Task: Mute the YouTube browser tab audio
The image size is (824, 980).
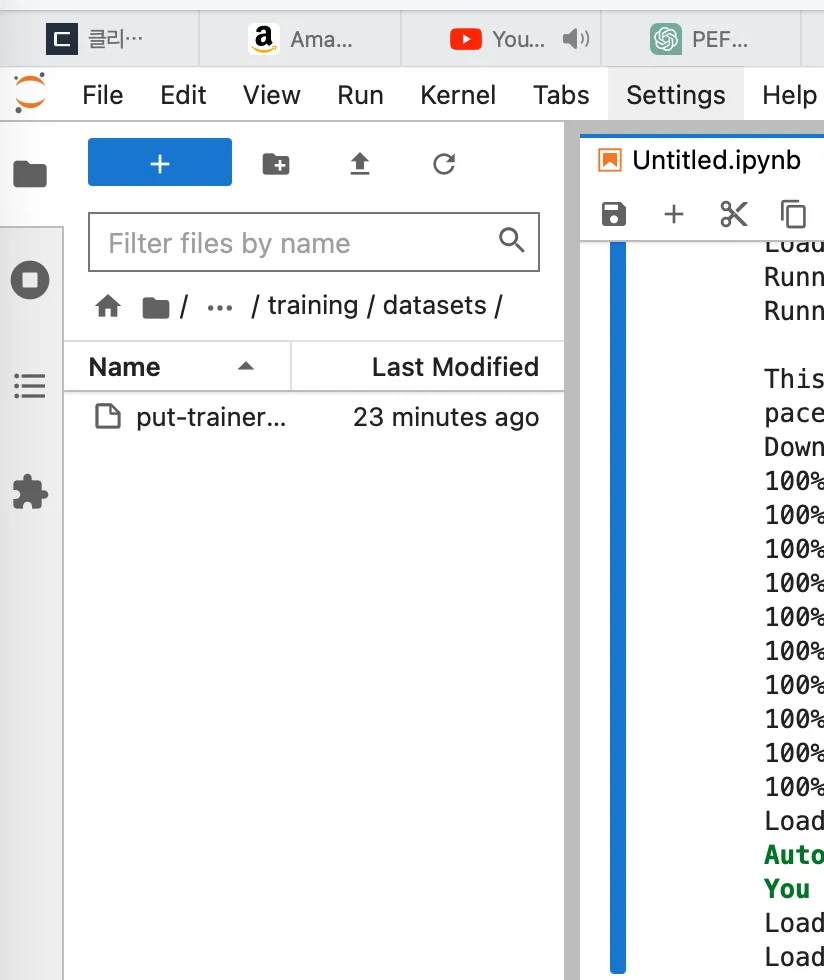Action: pos(575,40)
